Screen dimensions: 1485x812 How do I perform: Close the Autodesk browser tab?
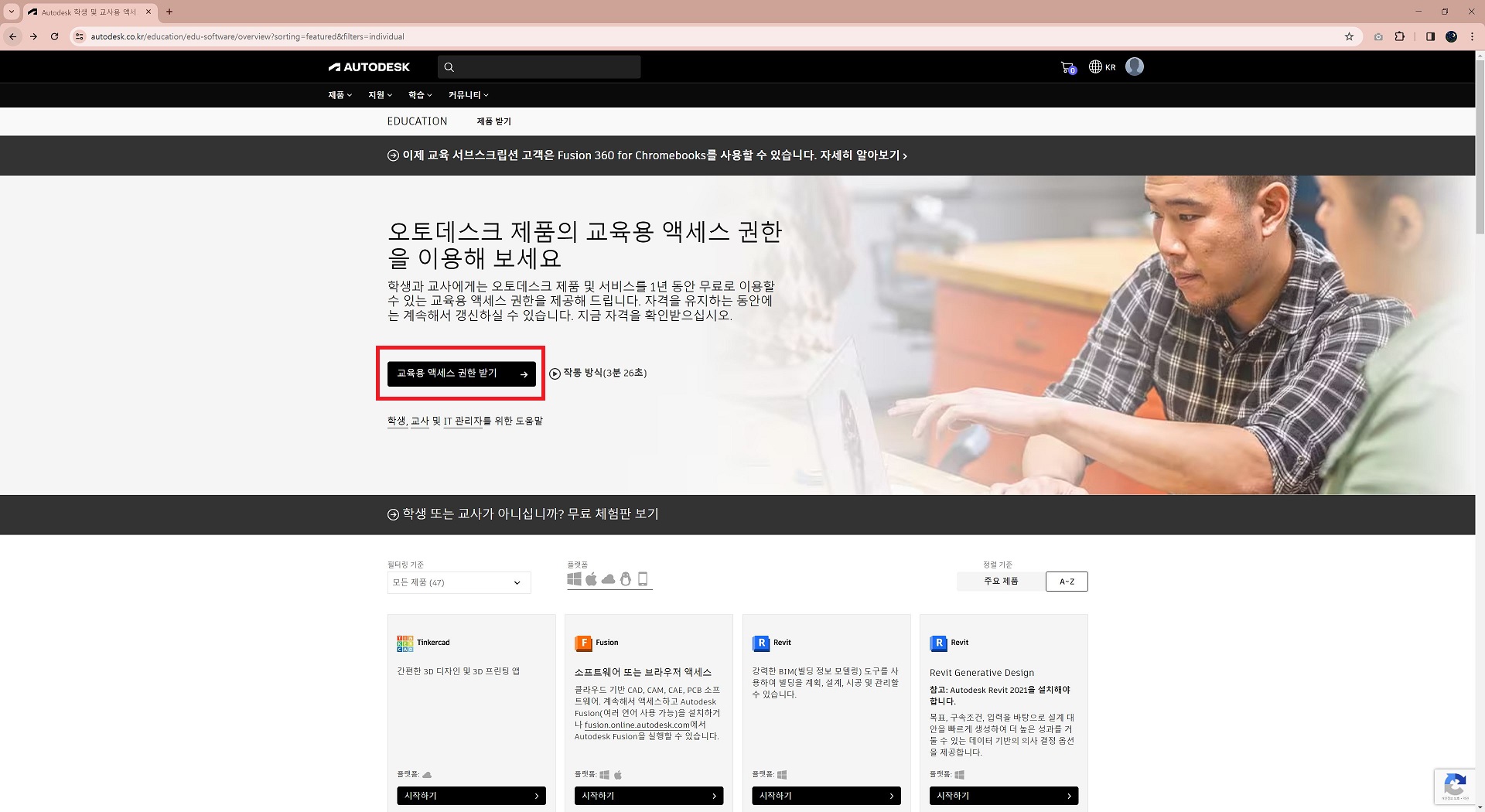coord(148,12)
